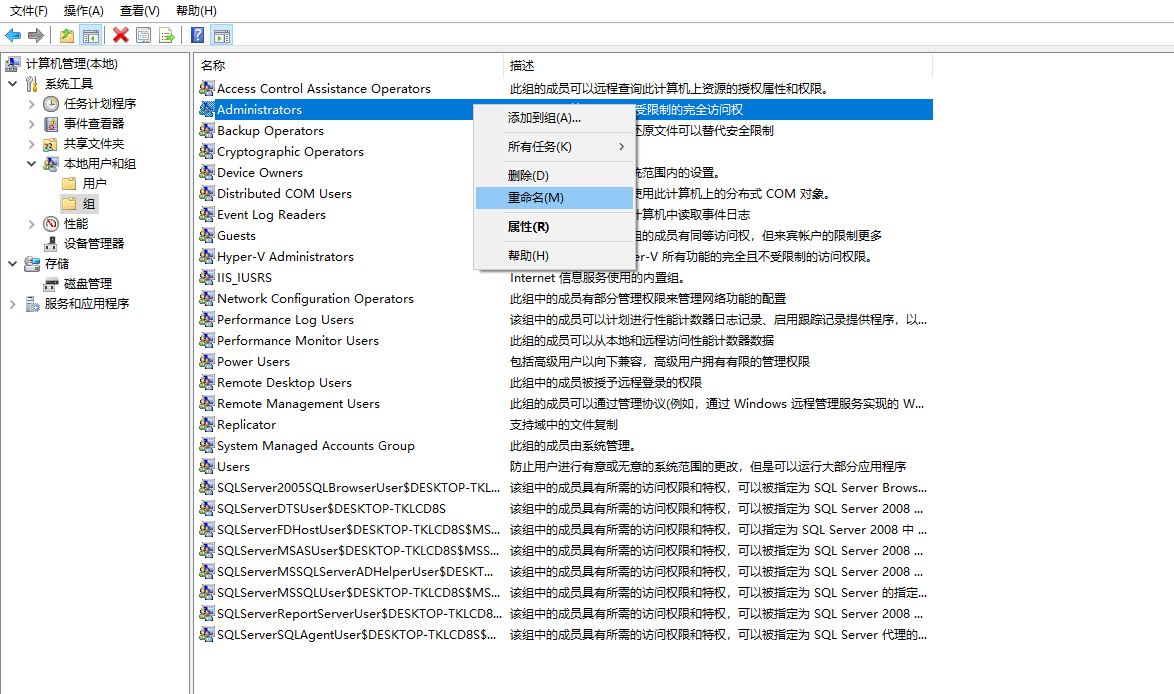Click the Users group icon
1174x694 pixels.
pos(207,466)
